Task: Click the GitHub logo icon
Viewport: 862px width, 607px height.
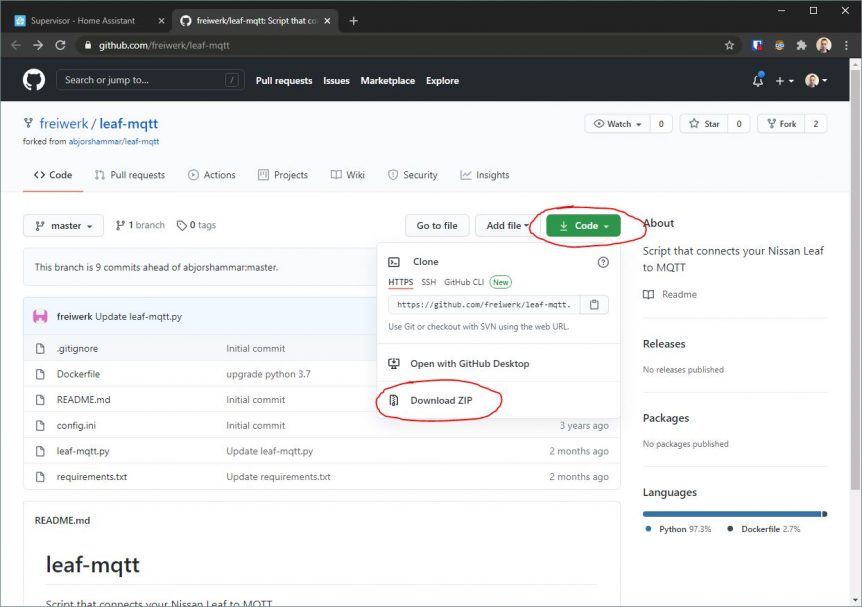Action: (33, 79)
